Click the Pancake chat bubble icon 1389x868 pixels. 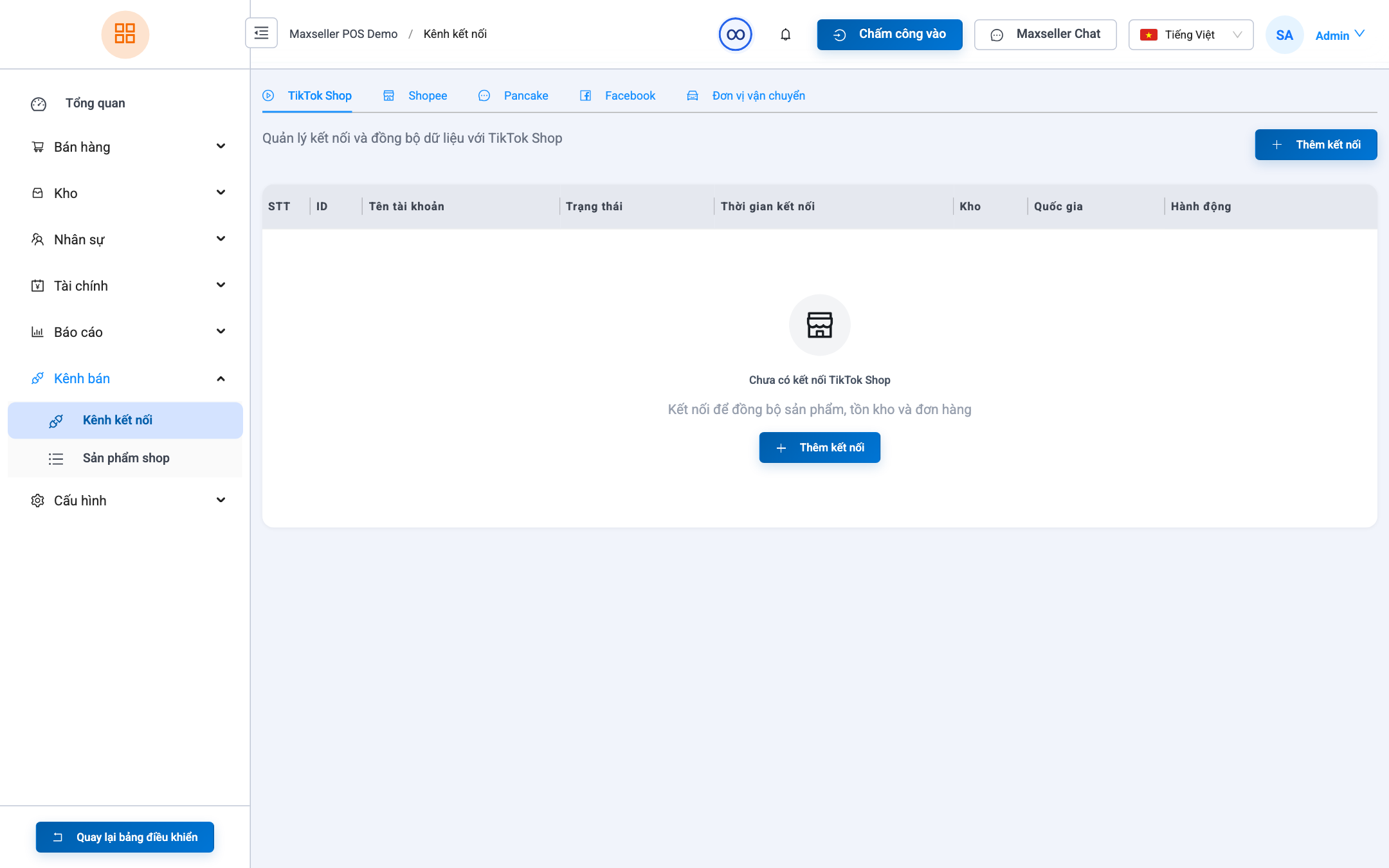[x=484, y=96]
